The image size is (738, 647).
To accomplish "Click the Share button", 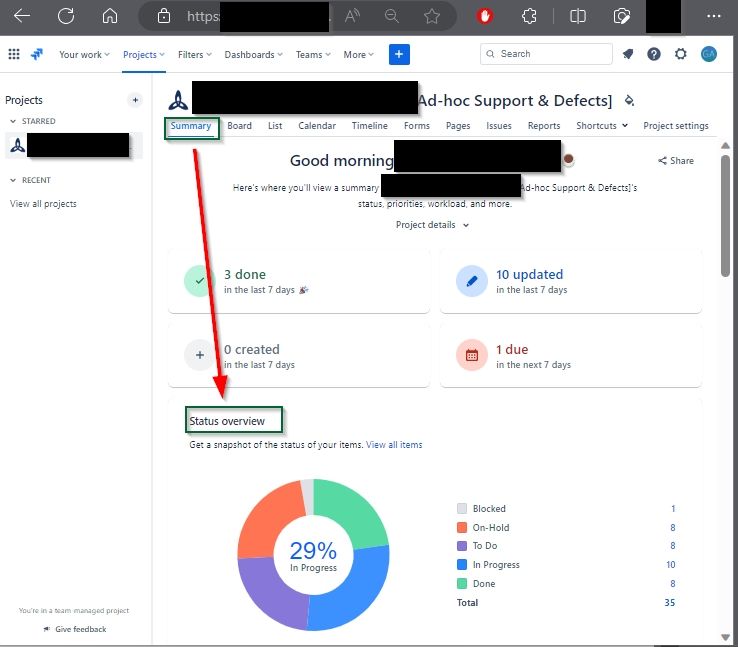I will [675, 160].
